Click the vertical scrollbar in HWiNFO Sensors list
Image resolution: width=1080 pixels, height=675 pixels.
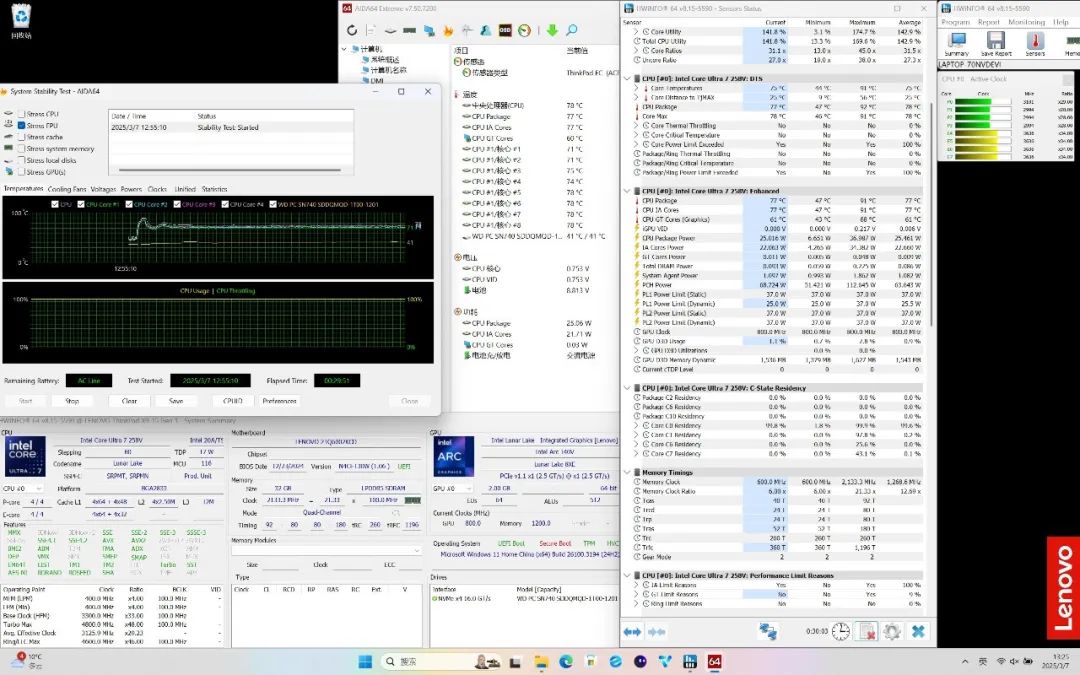tap(931, 214)
